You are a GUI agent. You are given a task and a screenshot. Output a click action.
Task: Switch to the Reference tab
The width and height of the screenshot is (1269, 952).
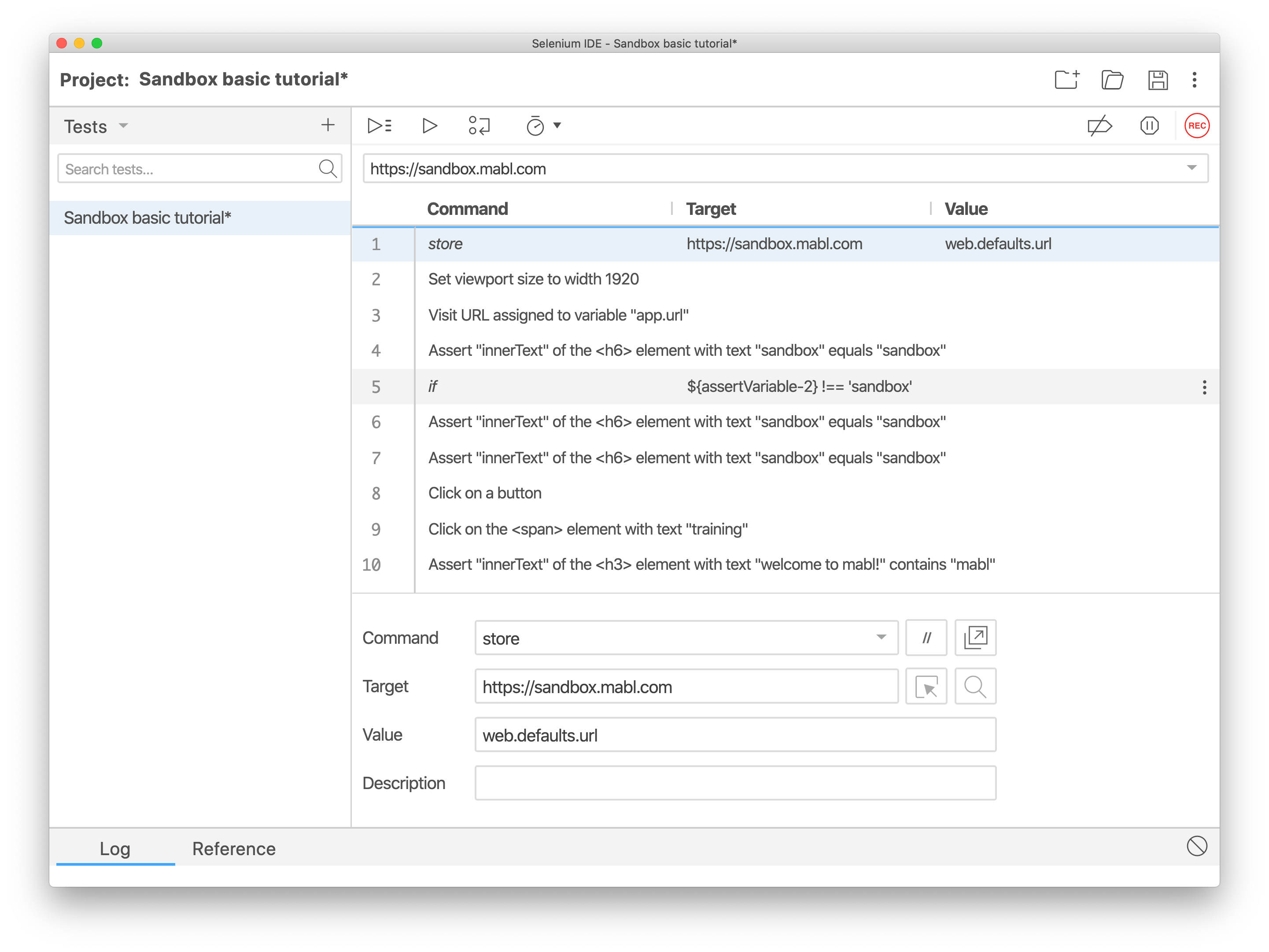pyautogui.click(x=233, y=848)
